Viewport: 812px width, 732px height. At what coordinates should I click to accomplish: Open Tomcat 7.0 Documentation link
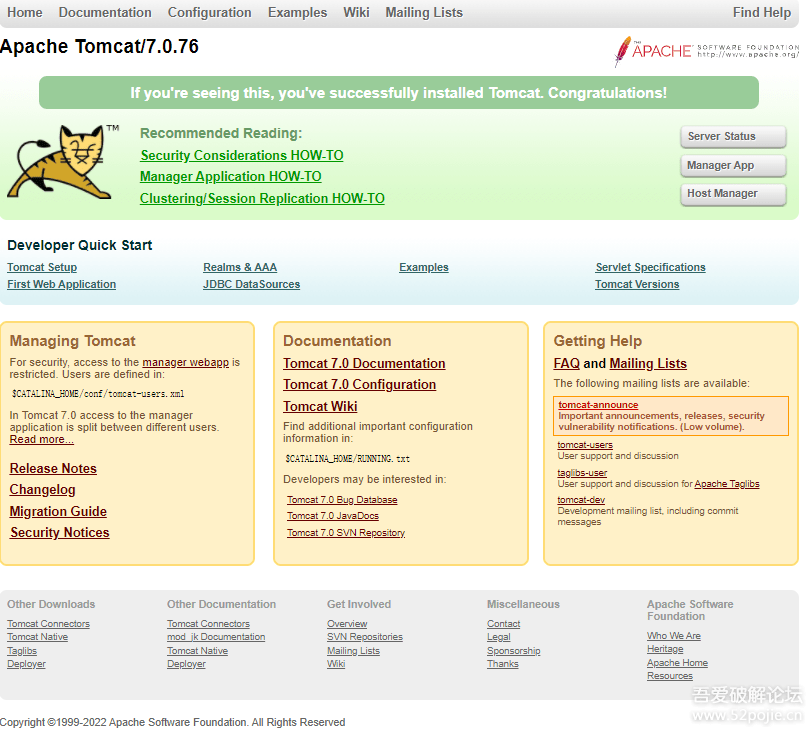click(364, 363)
